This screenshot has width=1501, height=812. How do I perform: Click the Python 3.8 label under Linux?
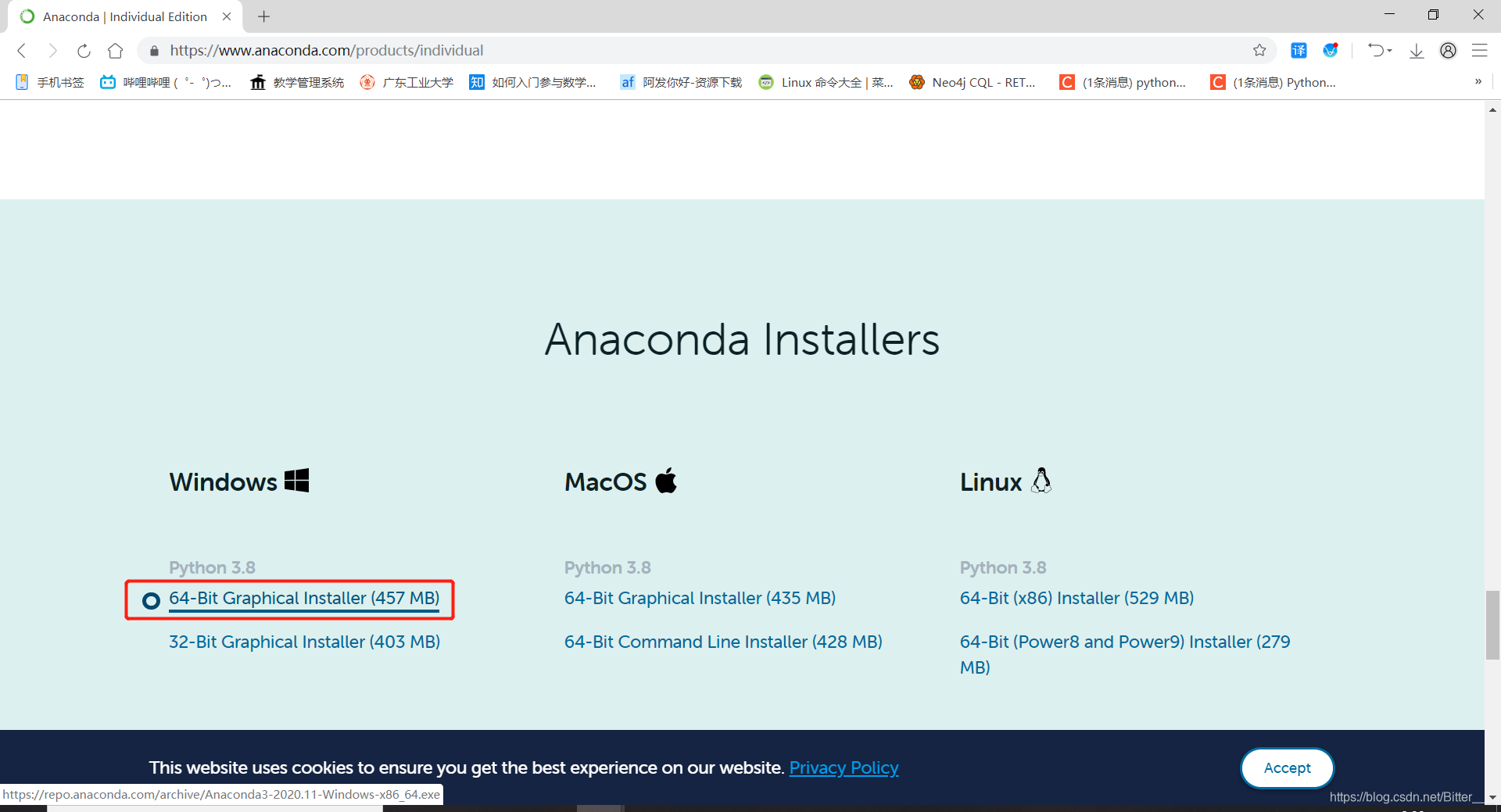pyautogui.click(x=1003, y=568)
